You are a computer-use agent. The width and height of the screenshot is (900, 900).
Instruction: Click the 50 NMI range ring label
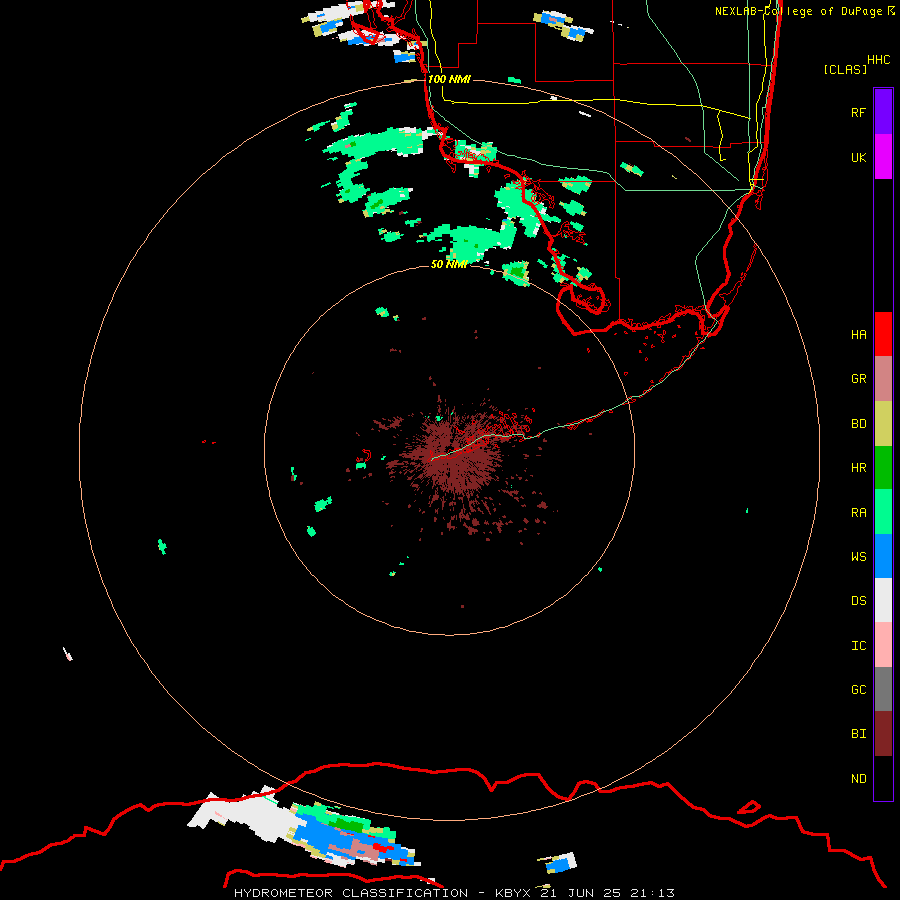(x=449, y=264)
